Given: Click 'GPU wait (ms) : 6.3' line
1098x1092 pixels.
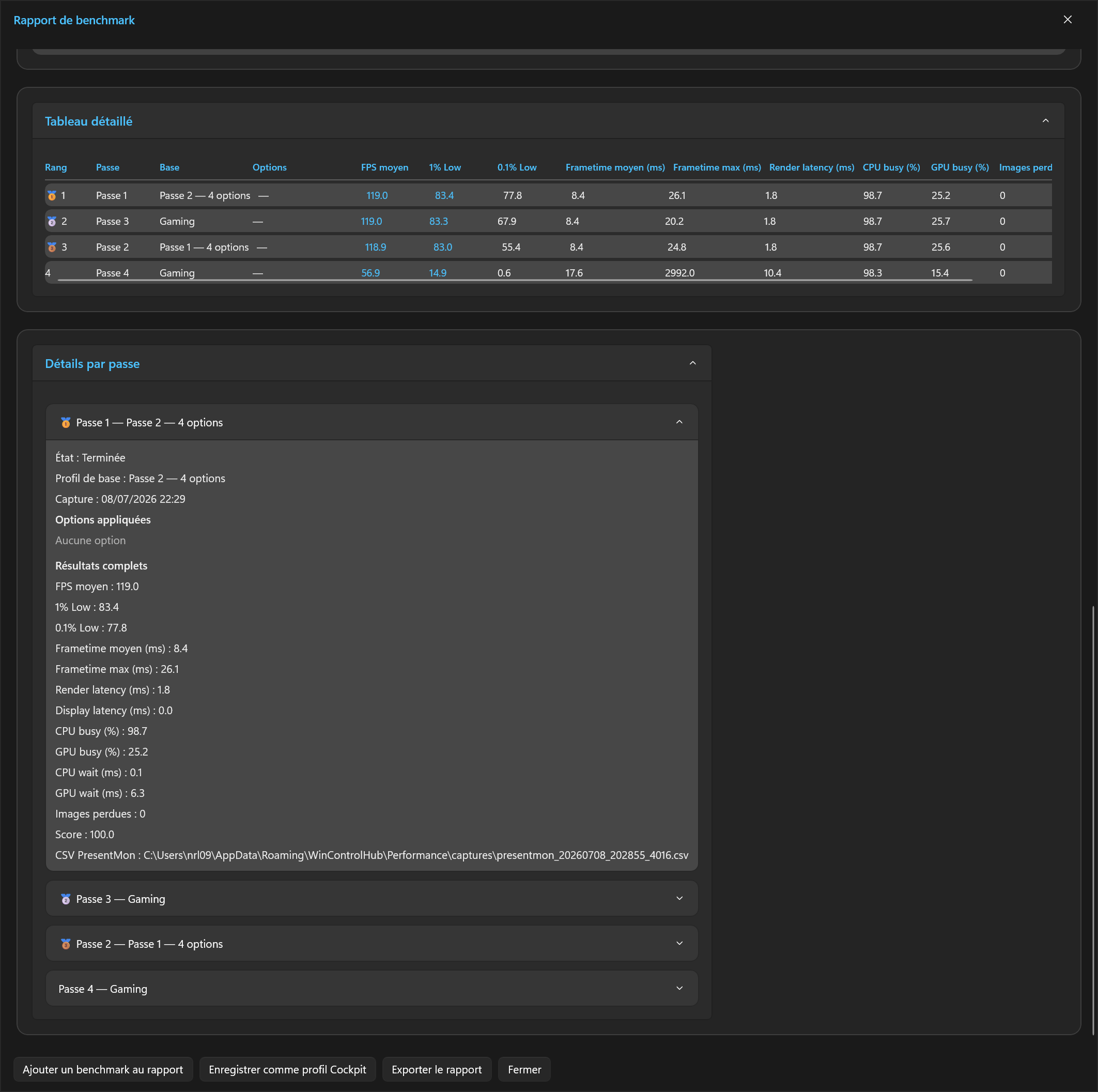Looking at the screenshot, I should click(x=100, y=793).
